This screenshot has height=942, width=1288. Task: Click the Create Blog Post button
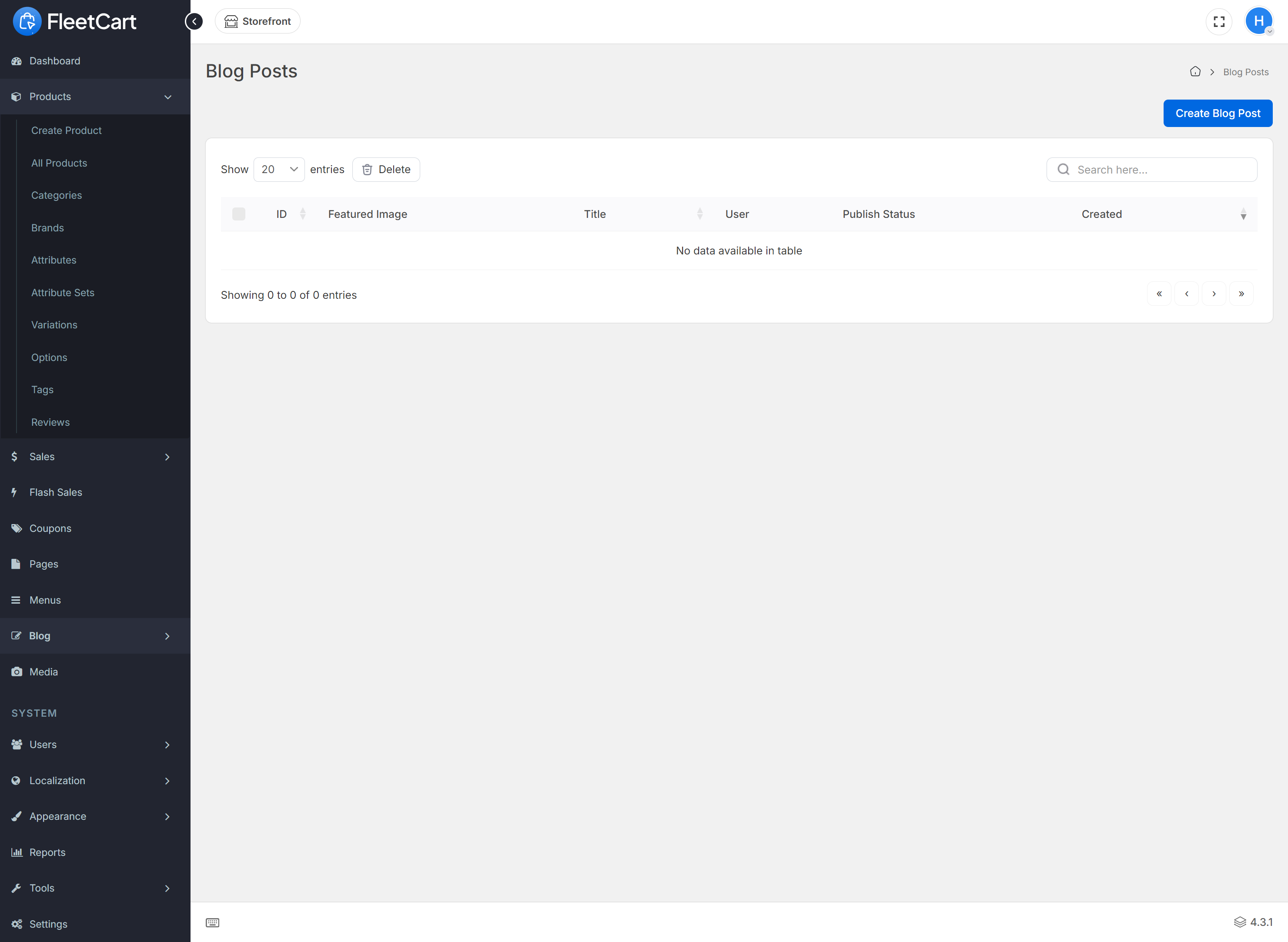[1217, 114]
